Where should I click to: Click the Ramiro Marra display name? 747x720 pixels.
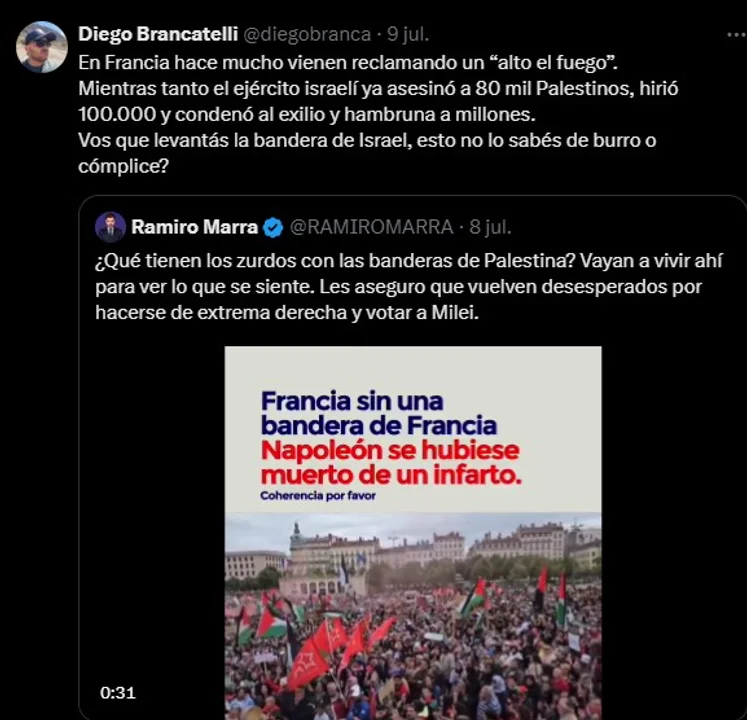click(194, 227)
